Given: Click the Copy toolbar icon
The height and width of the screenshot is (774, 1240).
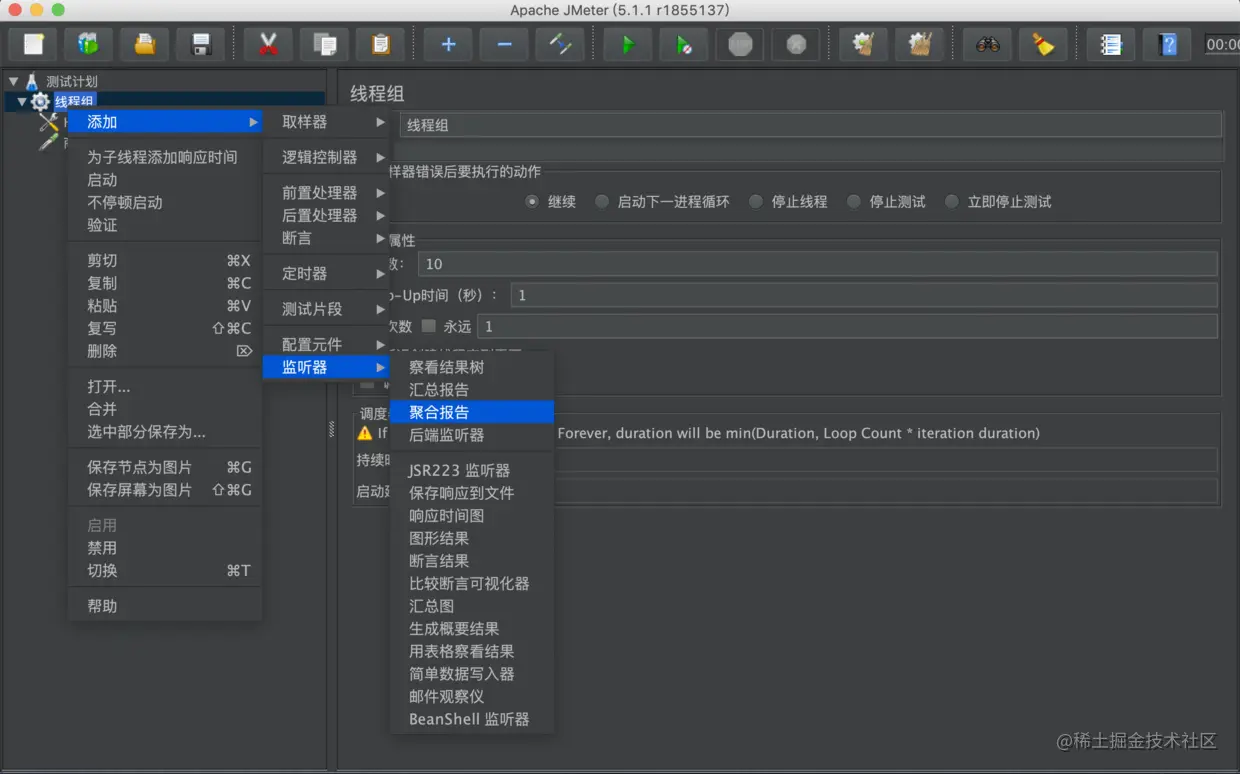Looking at the screenshot, I should click(x=324, y=45).
